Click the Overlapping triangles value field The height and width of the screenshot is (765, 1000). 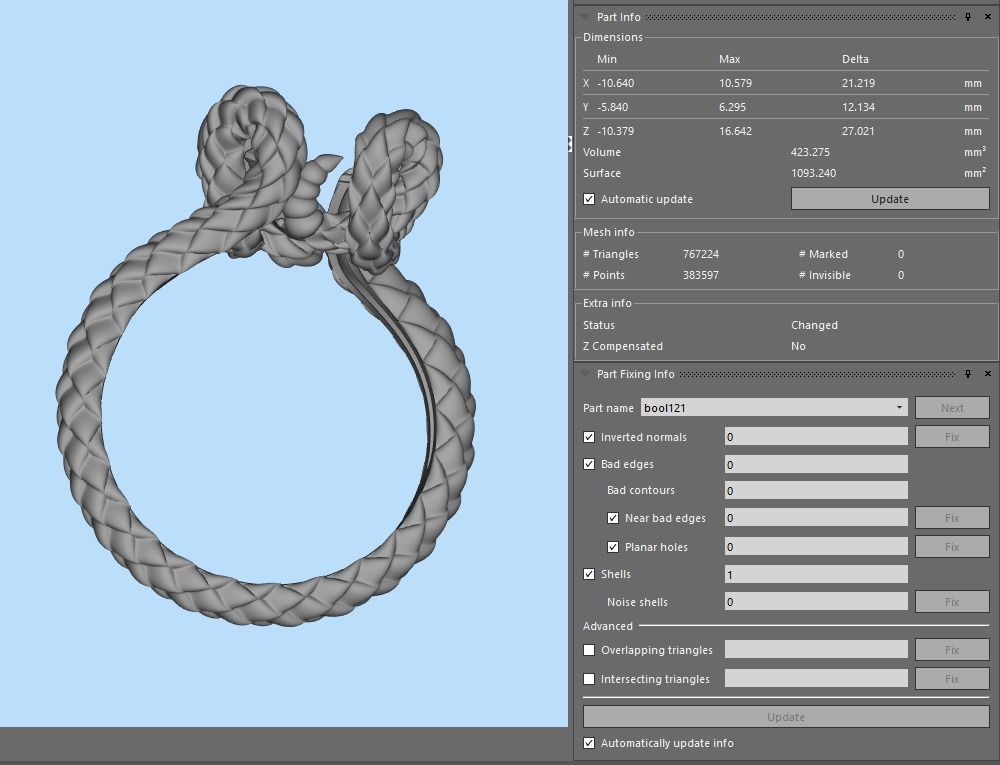pyautogui.click(x=816, y=650)
